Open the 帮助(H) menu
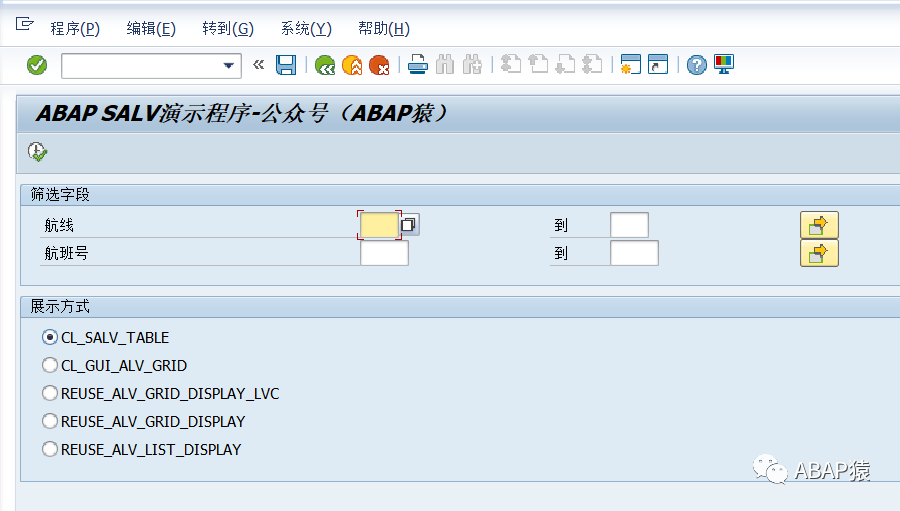 [383, 28]
